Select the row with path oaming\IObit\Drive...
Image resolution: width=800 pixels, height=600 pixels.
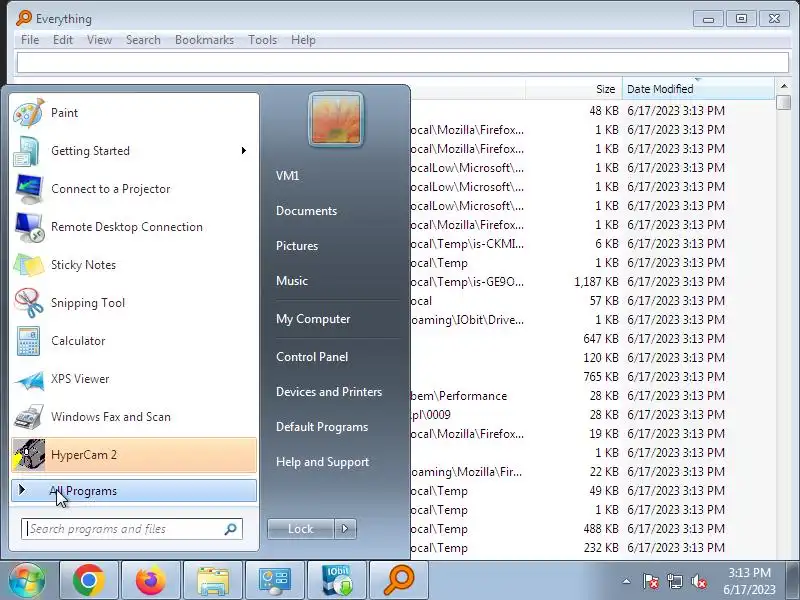tap(592, 320)
